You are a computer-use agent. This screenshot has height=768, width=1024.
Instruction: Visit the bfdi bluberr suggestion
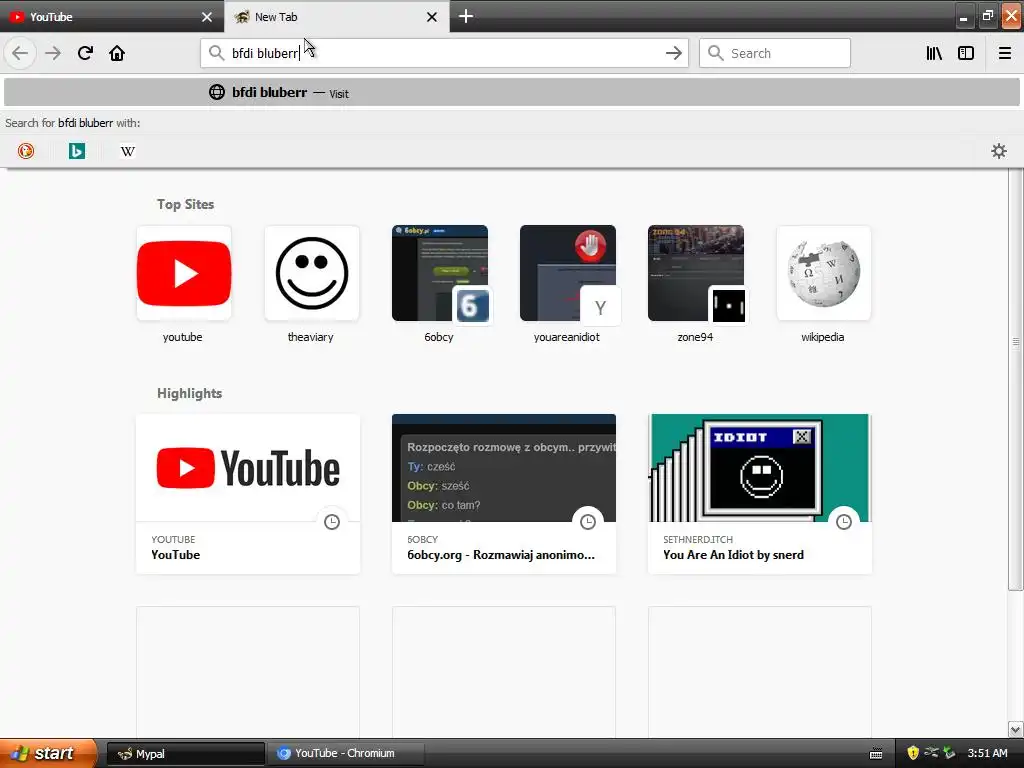[511, 92]
